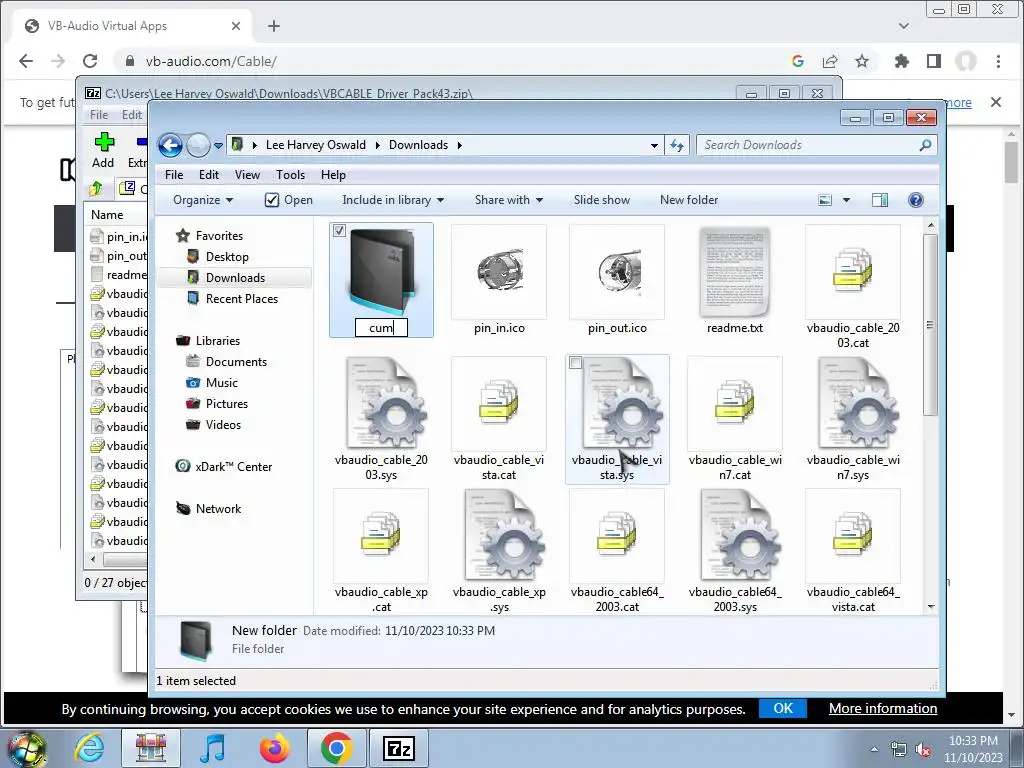Click Libraries in the navigation pane
This screenshot has height=768, width=1024.
[x=217, y=341]
